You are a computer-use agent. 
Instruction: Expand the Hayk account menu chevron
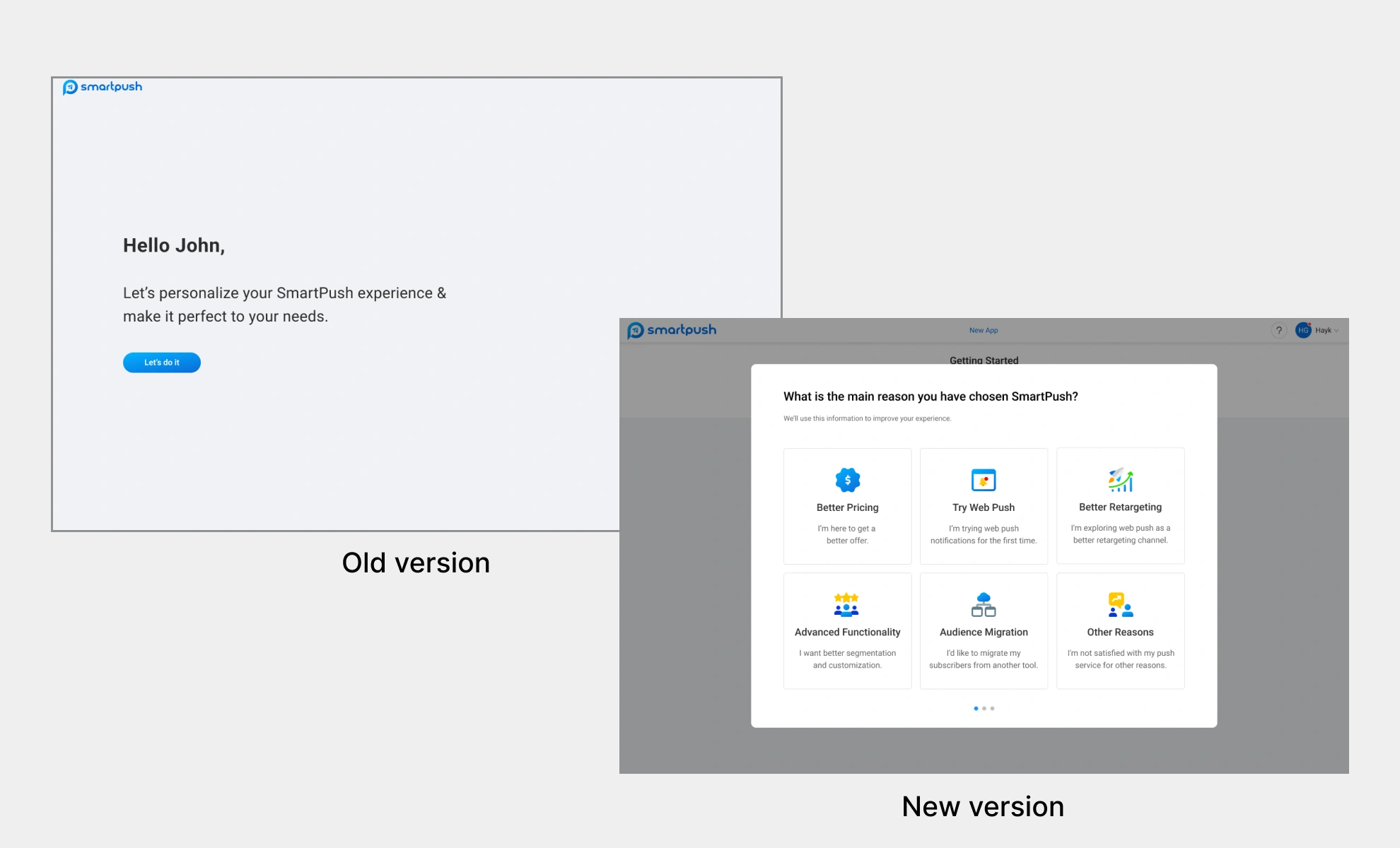tap(1335, 330)
